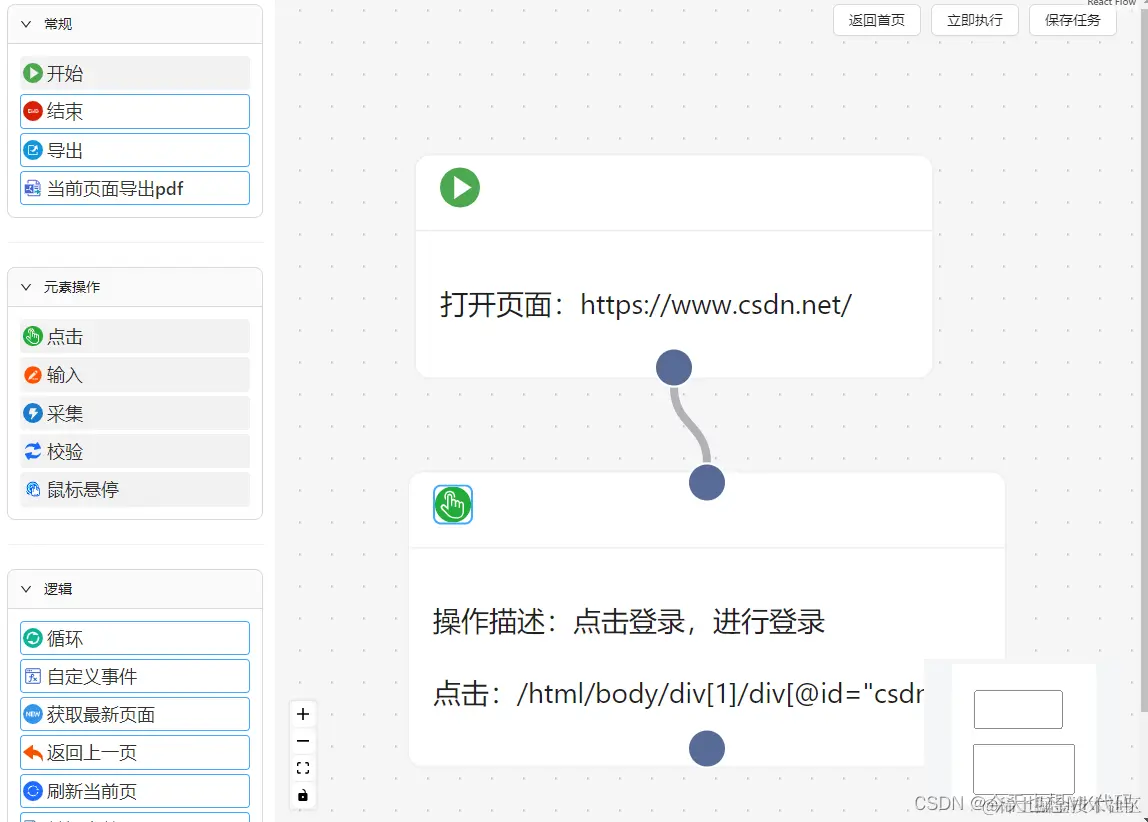Click the 鼠标悬停 list item label
The height and width of the screenshot is (822, 1148).
coord(83,490)
